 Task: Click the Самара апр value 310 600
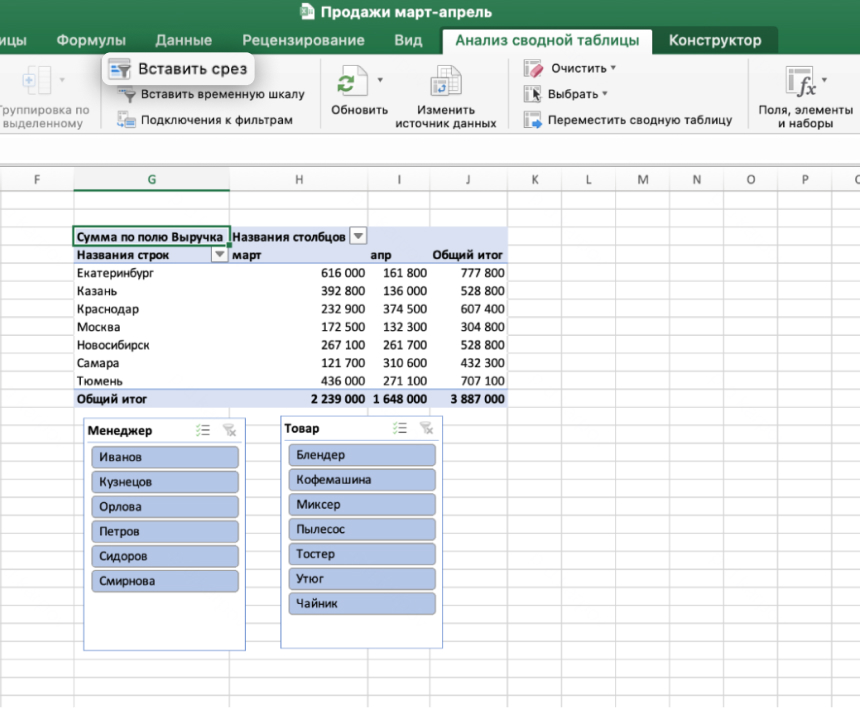coord(405,363)
